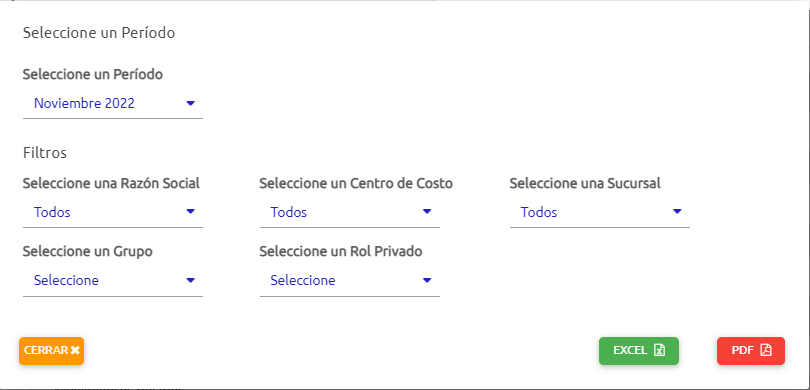The width and height of the screenshot is (810, 390).
Task: Click the PDF file icon
Action: pyautogui.click(x=766, y=350)
